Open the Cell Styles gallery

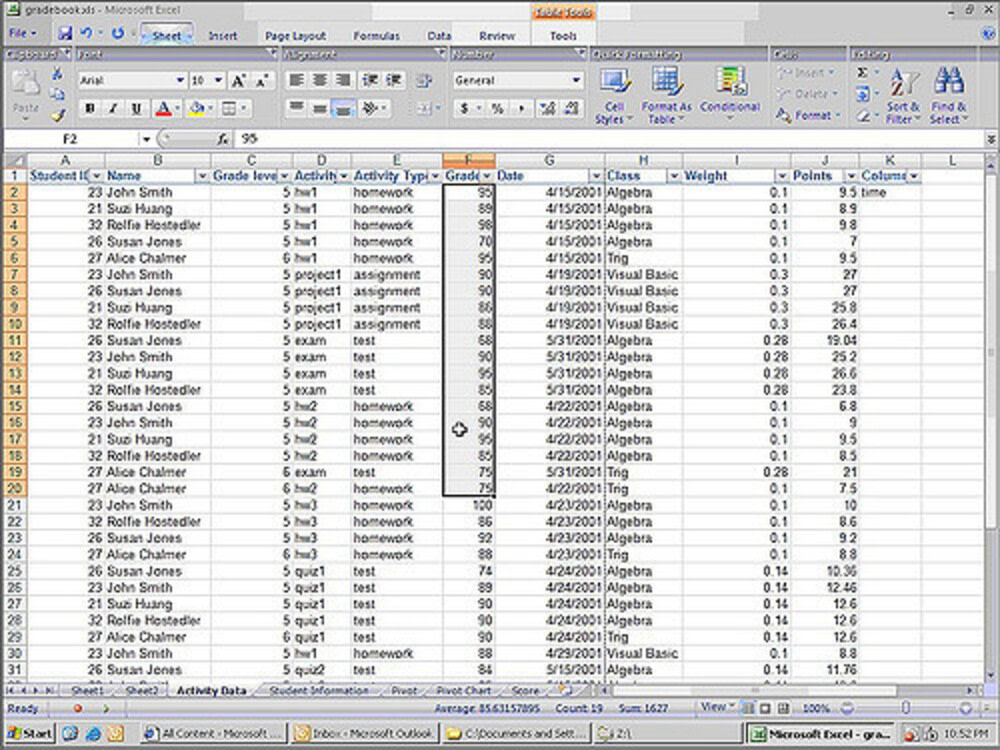618,90
